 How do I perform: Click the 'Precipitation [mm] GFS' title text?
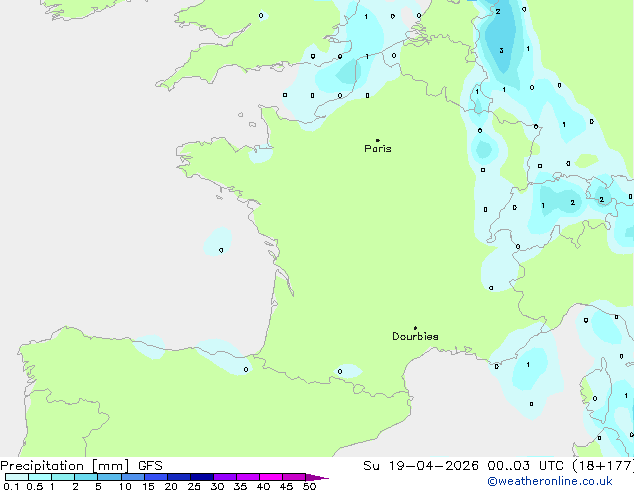(x=81, y=466)
